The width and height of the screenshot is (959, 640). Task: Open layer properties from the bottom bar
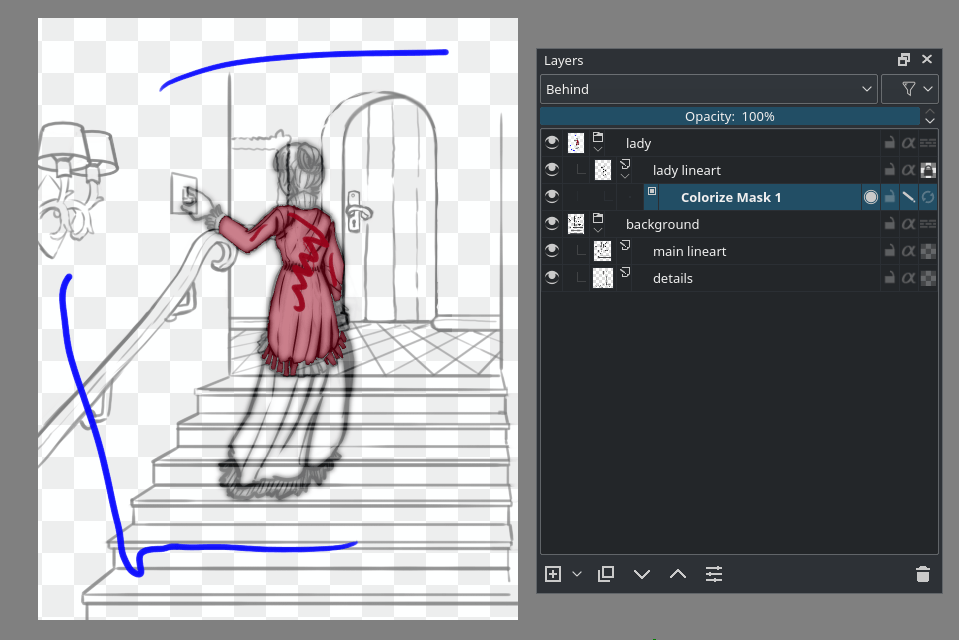point(714,574)
